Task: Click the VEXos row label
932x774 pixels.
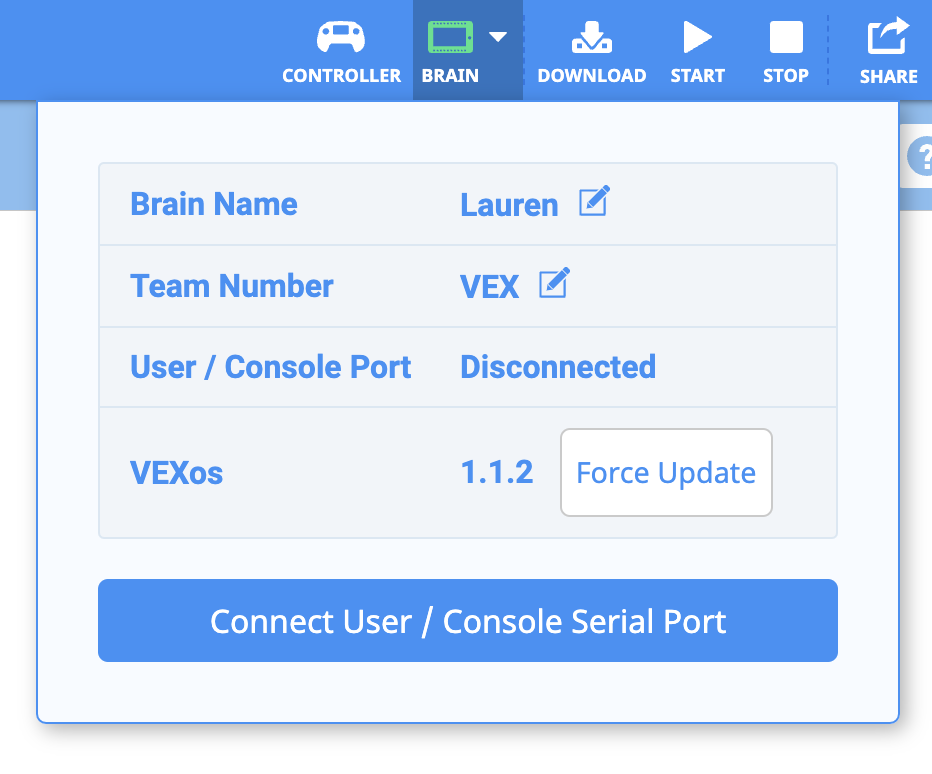Action: [x=176, y=472]
